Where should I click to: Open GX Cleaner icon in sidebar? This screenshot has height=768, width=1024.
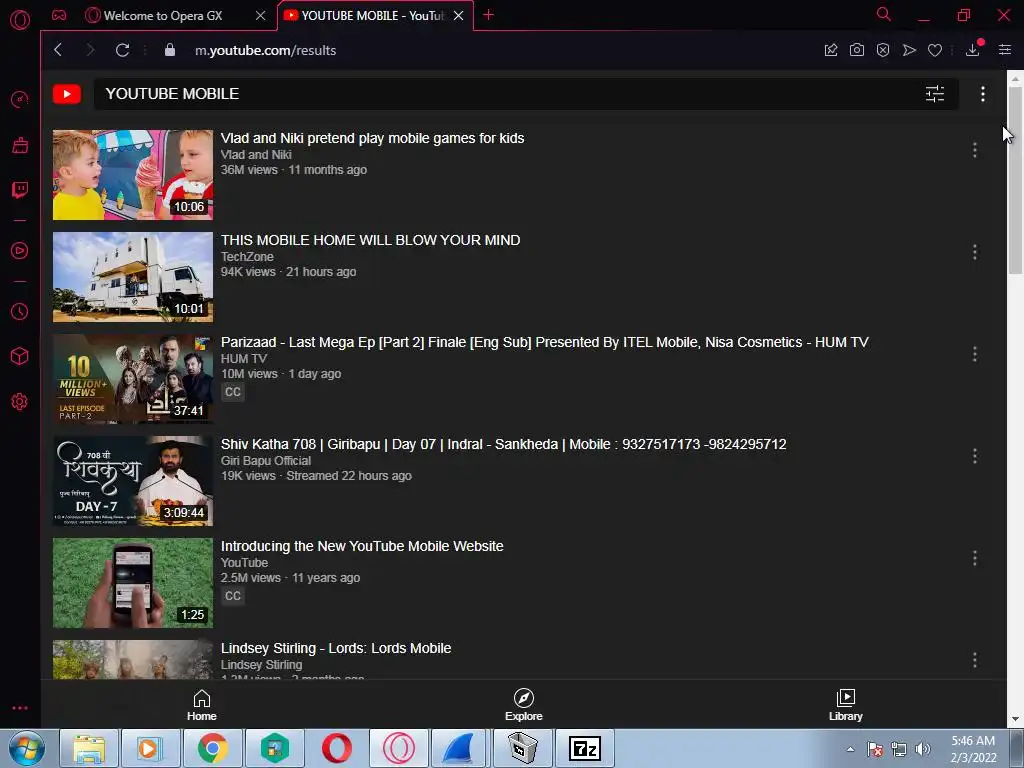[x=20, y=144]
